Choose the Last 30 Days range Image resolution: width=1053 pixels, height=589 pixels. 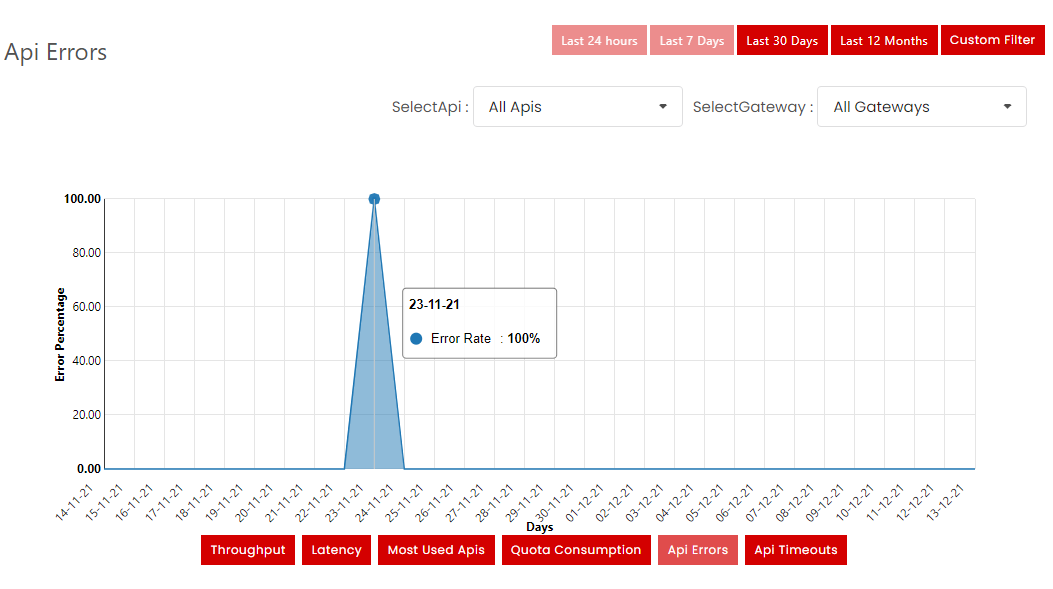(782, 41)
